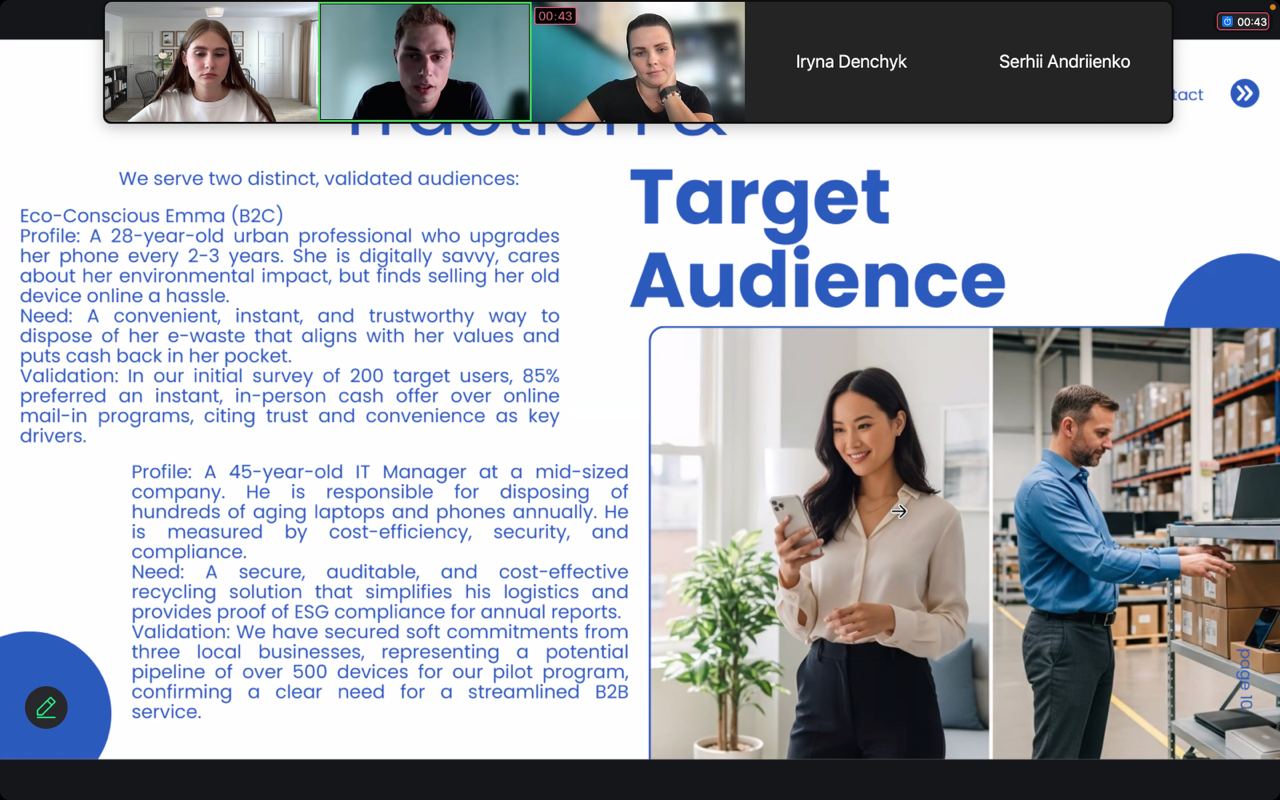
Task: Select the Iryna Denchyk participant tile
Action: (x=851, y=62)
